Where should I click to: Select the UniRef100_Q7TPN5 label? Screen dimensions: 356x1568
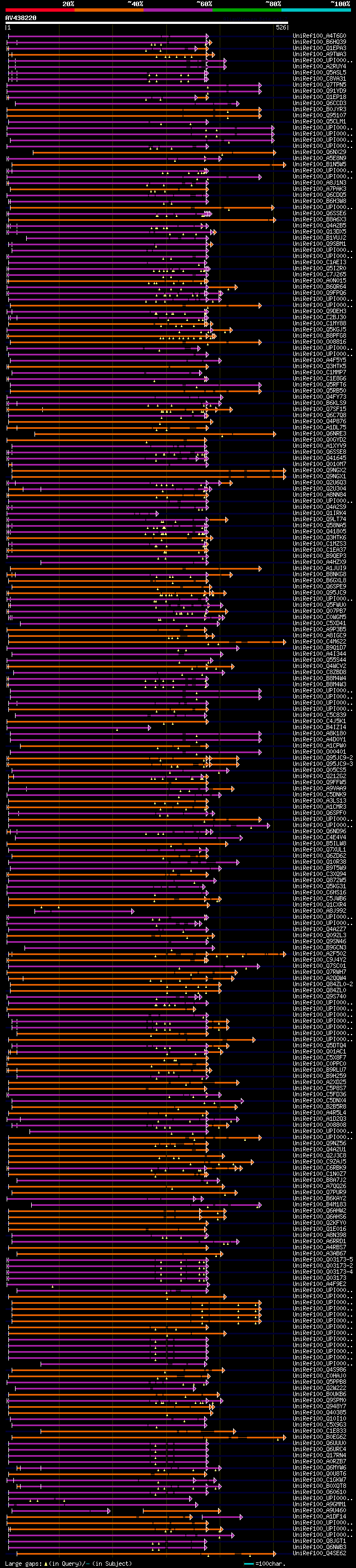coord(319,85)
